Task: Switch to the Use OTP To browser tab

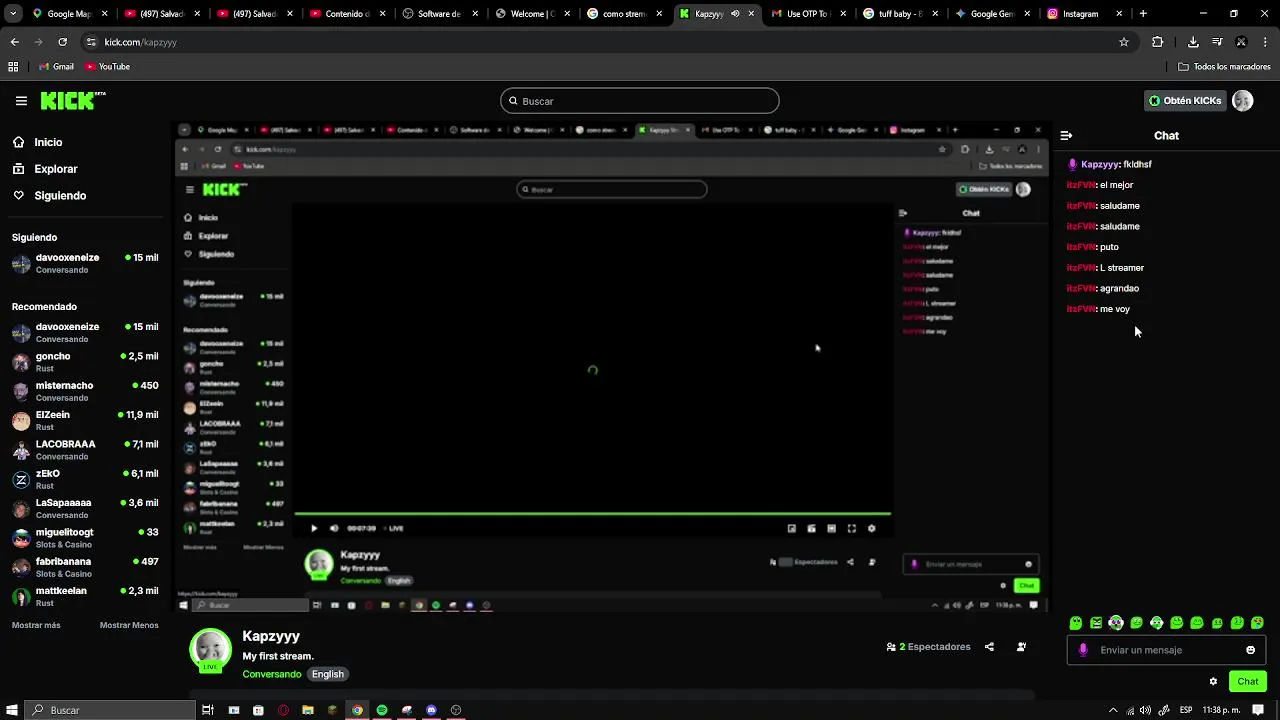Action: pos(808,14)
